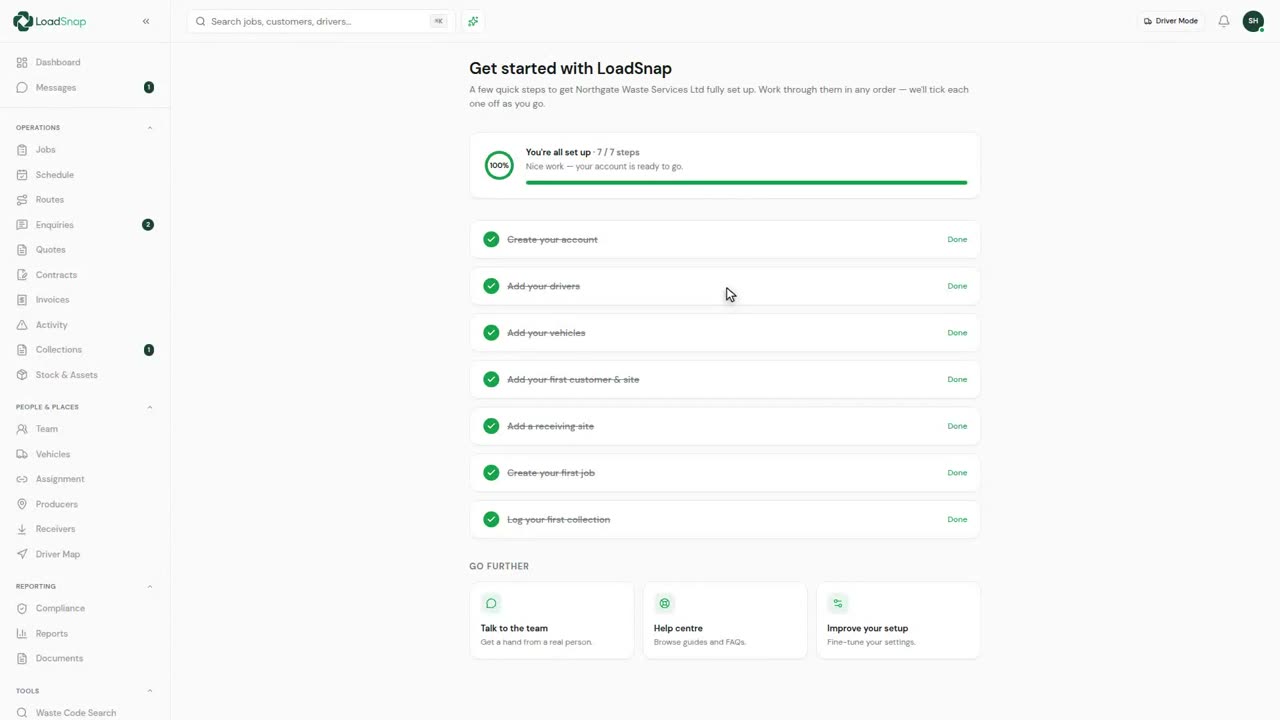The height and width of the screenshot is (720, 1280).
Task: Click the Messages speech bubble icon
Action: tap(22, 88)
